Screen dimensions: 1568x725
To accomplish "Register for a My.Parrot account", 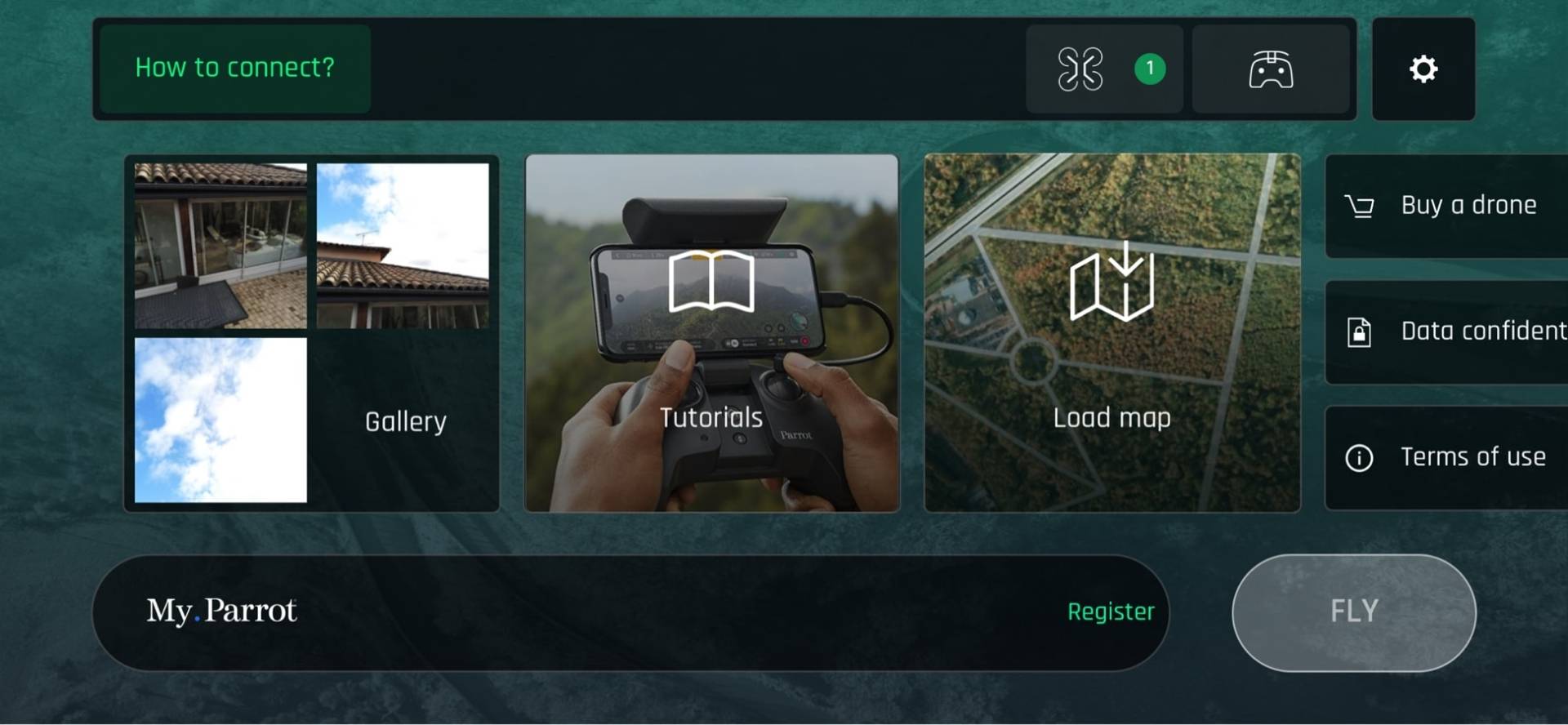I will click(1111, 612).
